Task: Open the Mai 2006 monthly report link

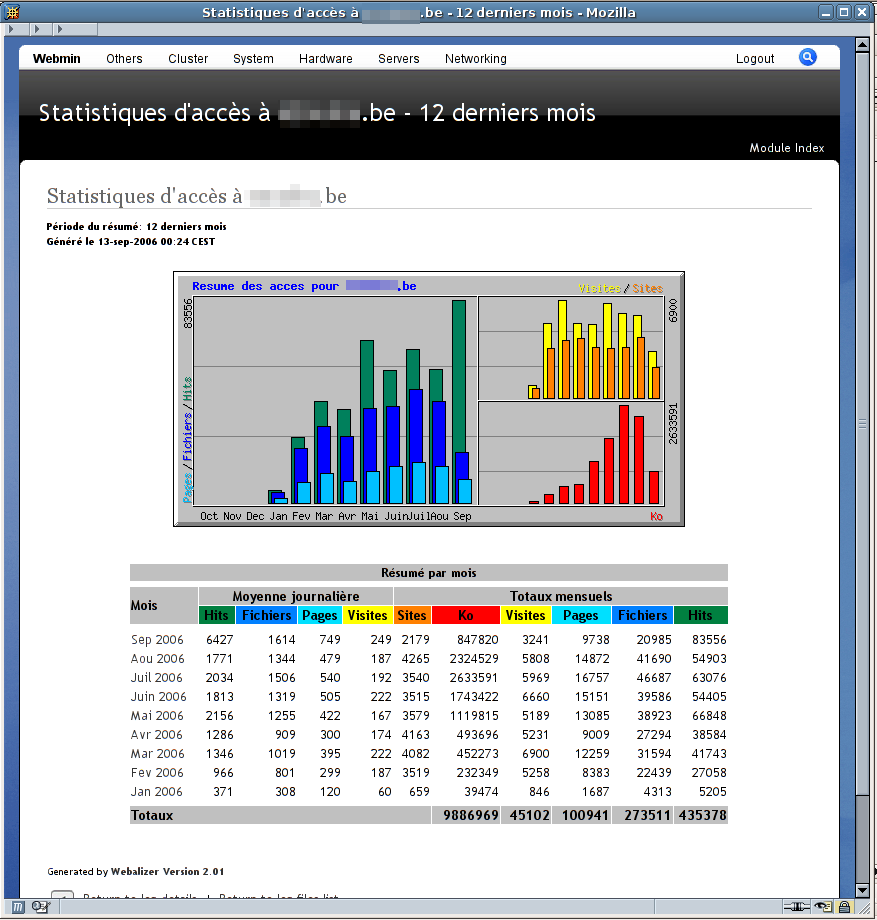Action: click(x=157, y=716)
